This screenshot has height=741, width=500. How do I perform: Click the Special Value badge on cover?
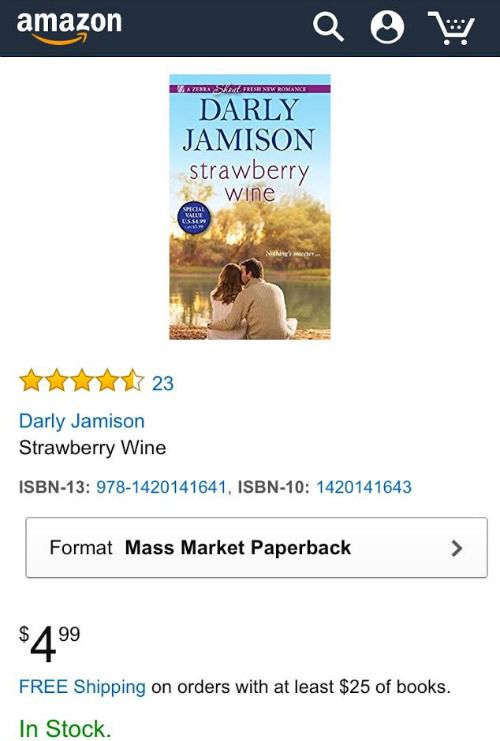(194, 219)
